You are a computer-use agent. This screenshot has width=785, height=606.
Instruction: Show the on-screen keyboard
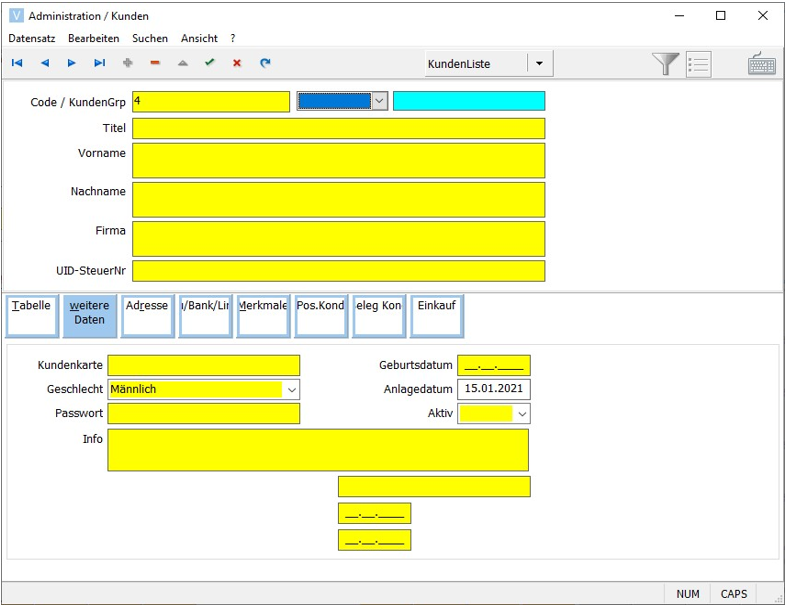[762, 64]
